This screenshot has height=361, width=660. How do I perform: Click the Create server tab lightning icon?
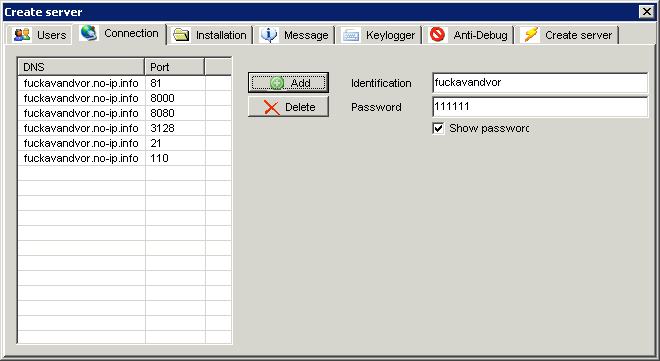pyautogui.click(x=531, y=34)
